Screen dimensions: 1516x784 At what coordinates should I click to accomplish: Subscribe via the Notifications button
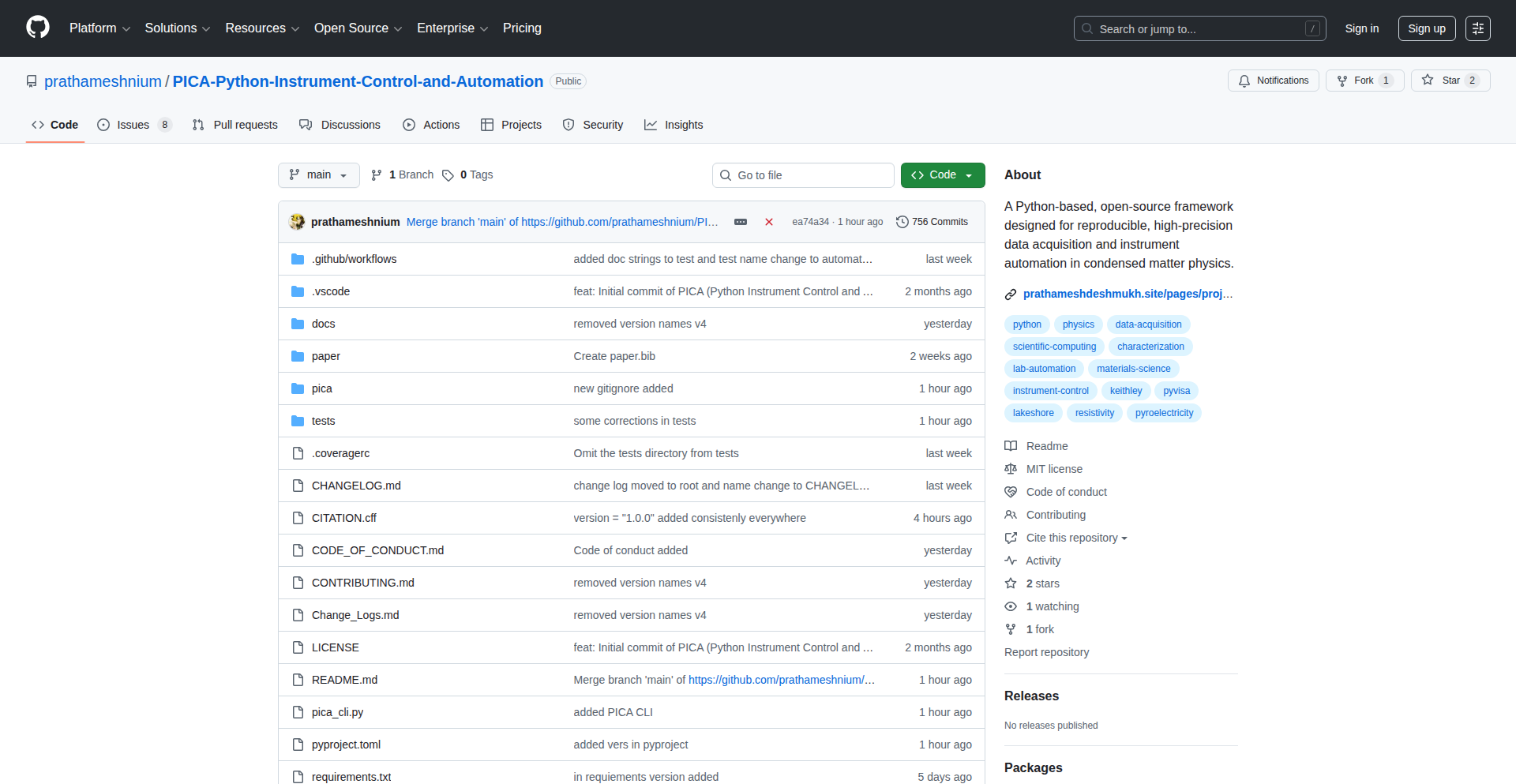click(1273, 81)
